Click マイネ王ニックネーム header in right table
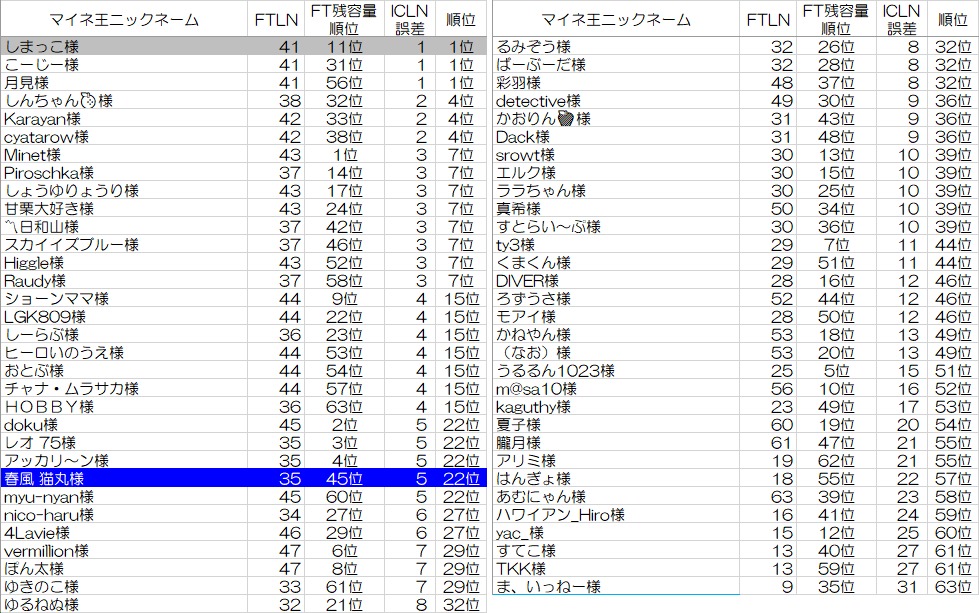This screenshot has height=613, width=979. coord(616,20)
